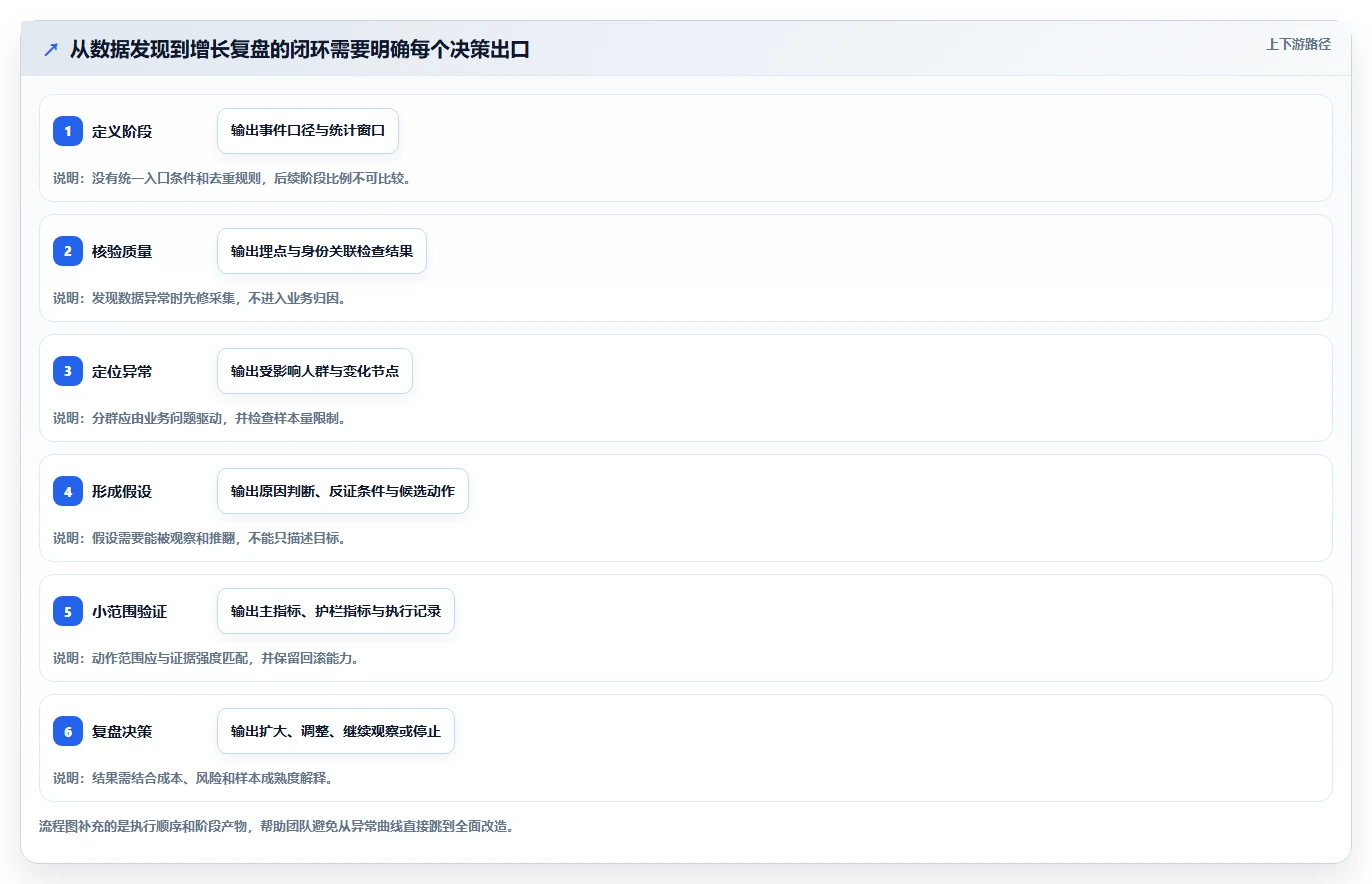Select the 小范围验证 step label
This screenshot has width=1372, height=884.
[x=129, y=611]
